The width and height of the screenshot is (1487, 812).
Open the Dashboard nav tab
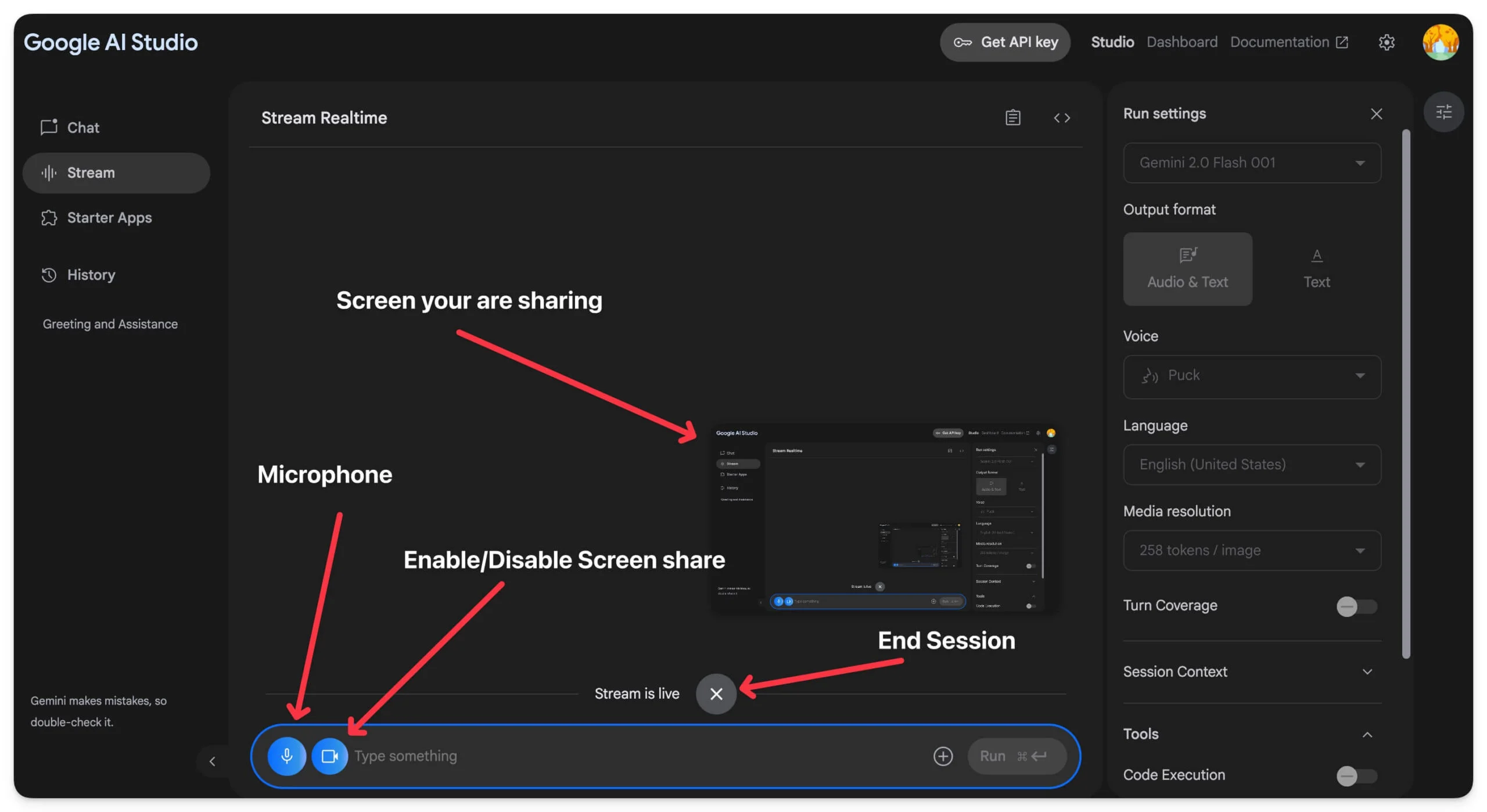coord(1181,42)
